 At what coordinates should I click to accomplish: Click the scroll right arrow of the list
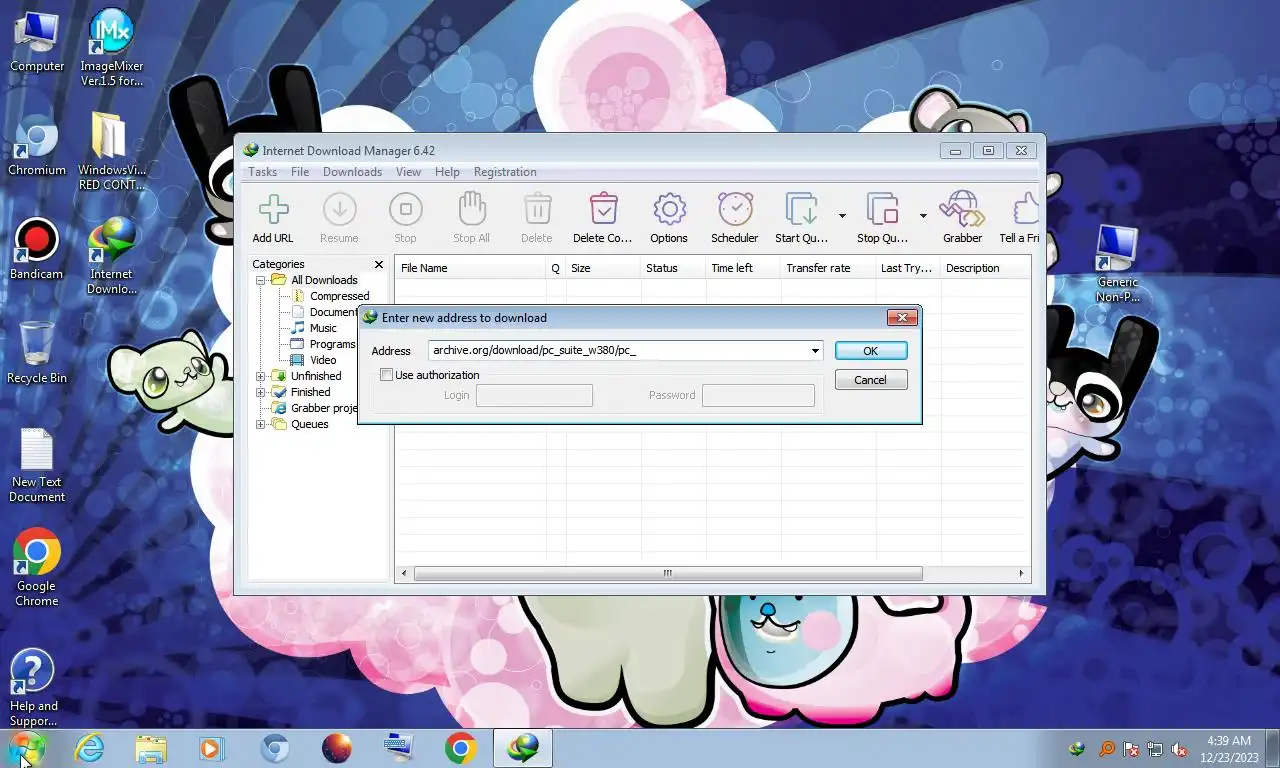(1022, 574)
